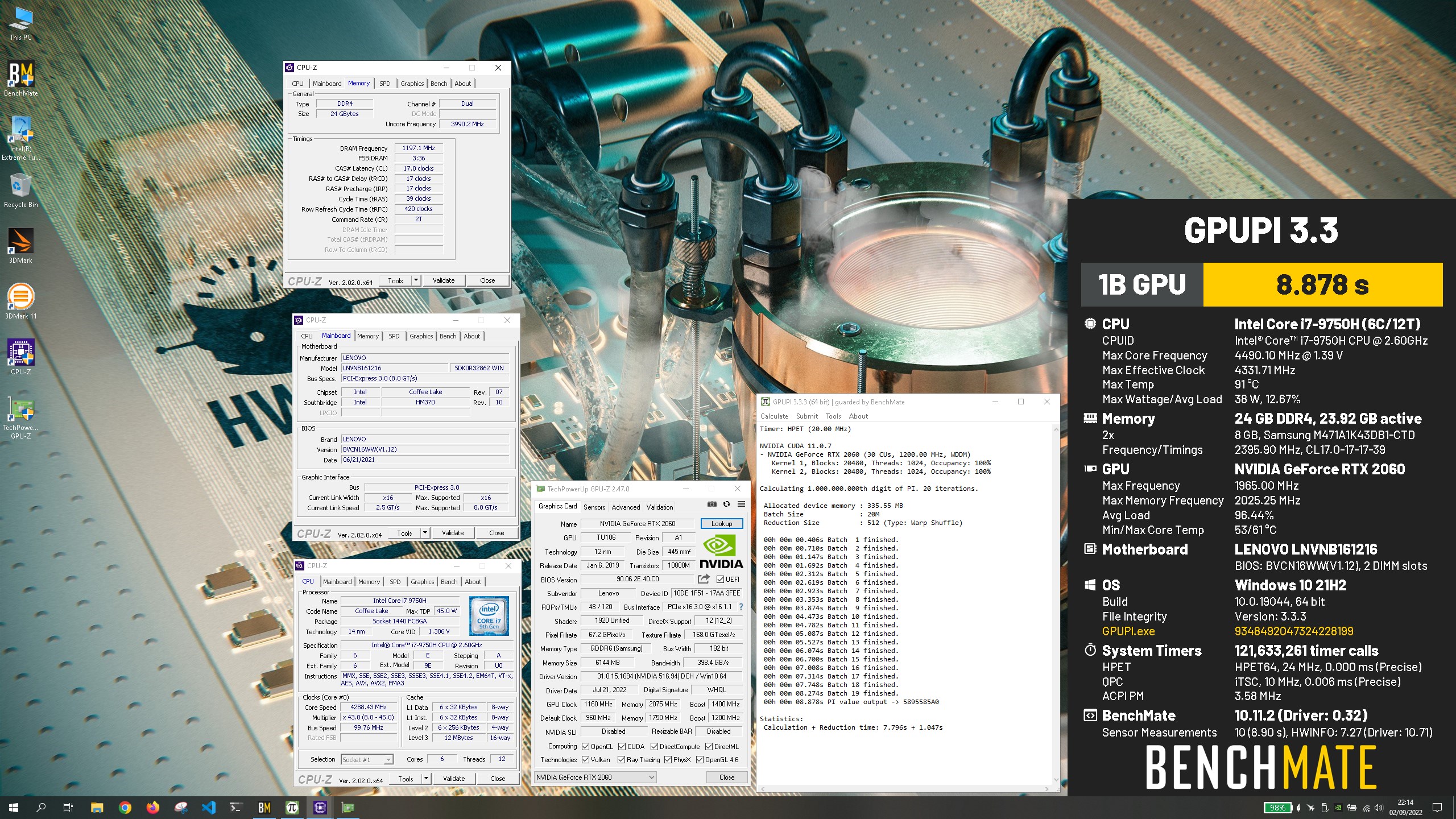Click Bus Interface question mark in GPU-Z
The image size is (1456, 819).
[x=741, y=607]
